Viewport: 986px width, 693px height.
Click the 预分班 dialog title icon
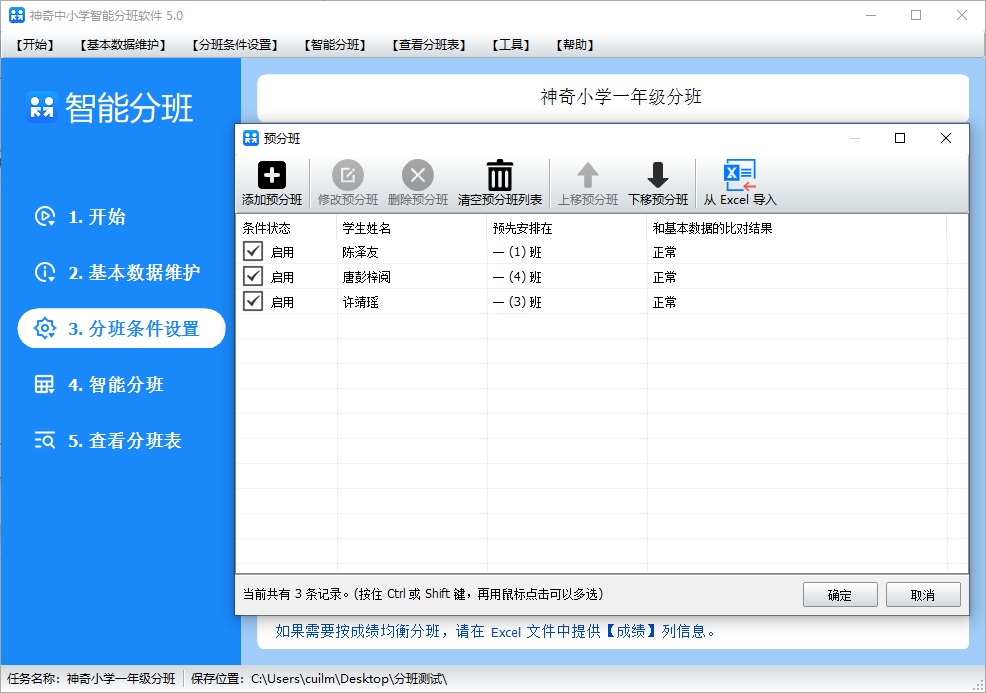pyautogui.click(x=251, y=138)
